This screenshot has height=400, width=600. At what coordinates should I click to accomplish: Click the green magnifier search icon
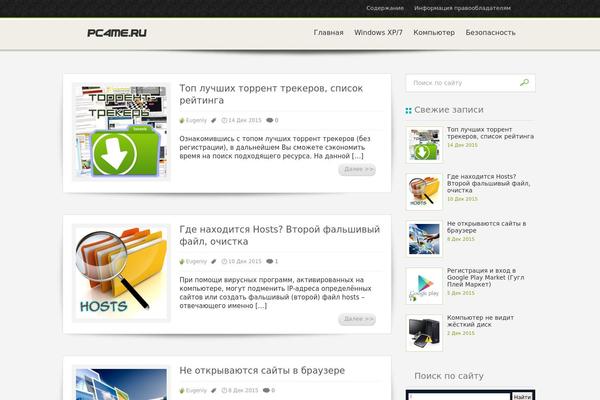coord(524,82)
